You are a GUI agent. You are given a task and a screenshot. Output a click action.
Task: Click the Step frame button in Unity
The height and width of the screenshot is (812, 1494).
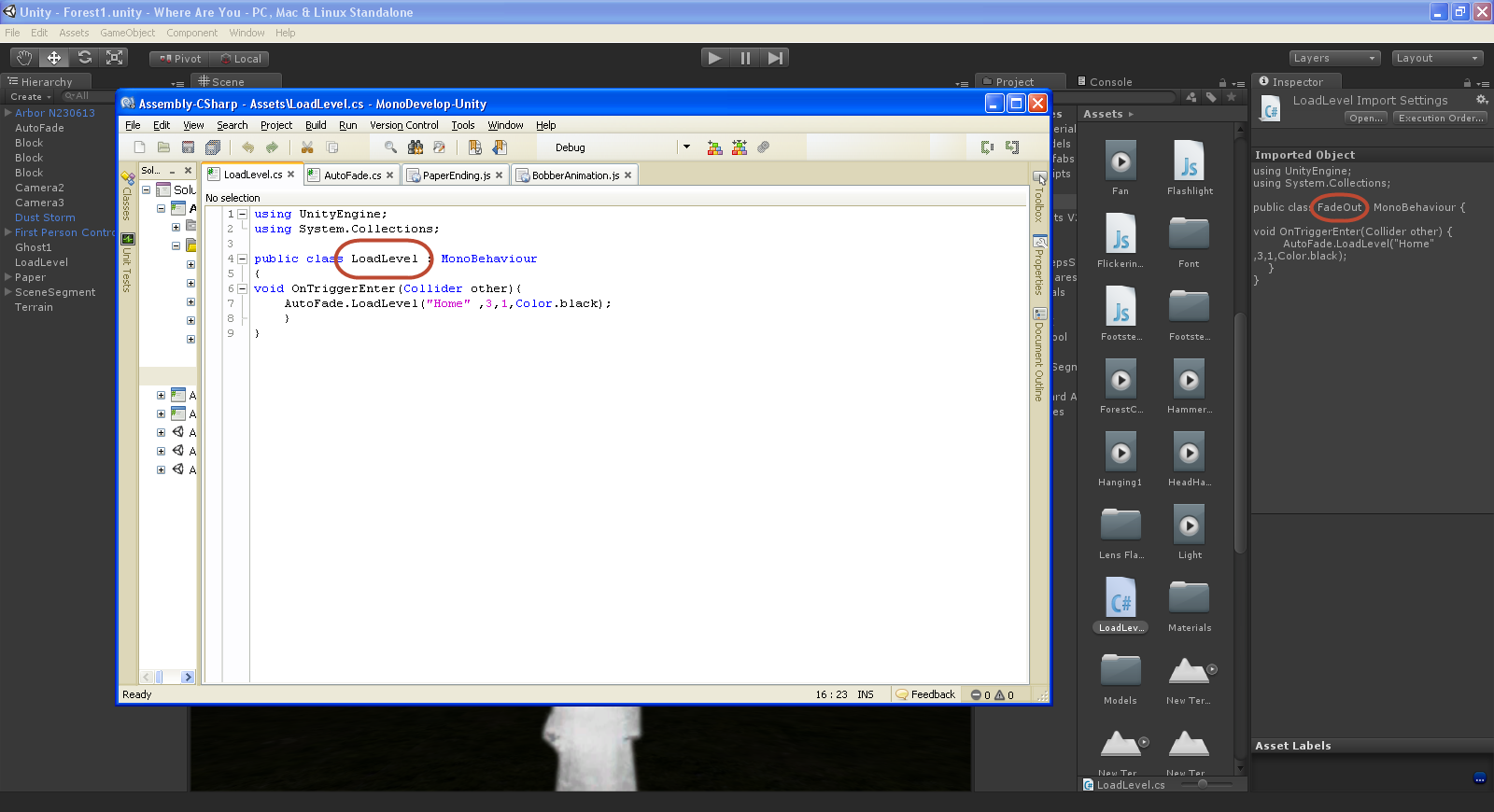click(x=775, y=58)
